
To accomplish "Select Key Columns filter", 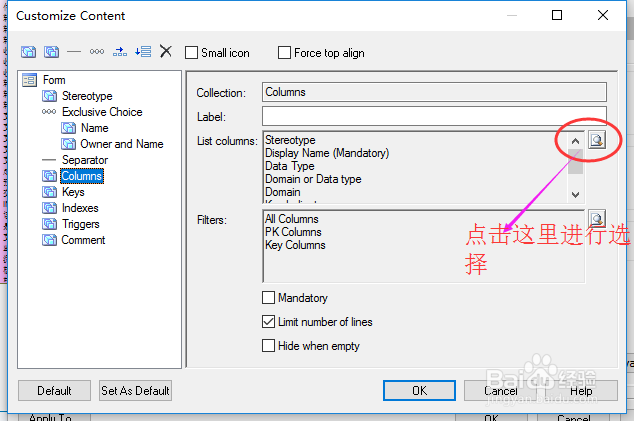I will [295, 245].
